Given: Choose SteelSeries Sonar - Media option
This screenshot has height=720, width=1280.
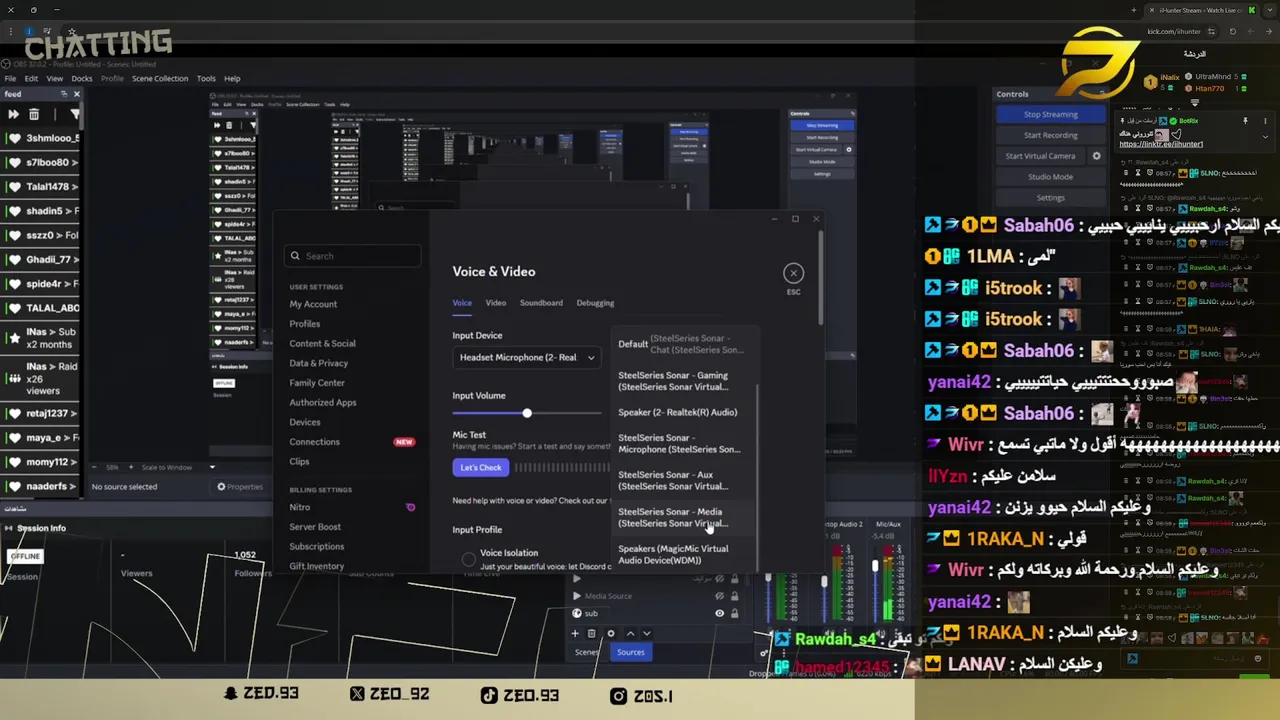Looking at the screenshot, I should (683, 517).
